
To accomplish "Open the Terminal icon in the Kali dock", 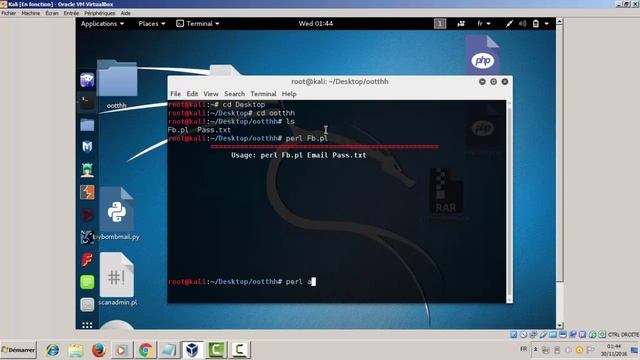I will coord(87,102).
